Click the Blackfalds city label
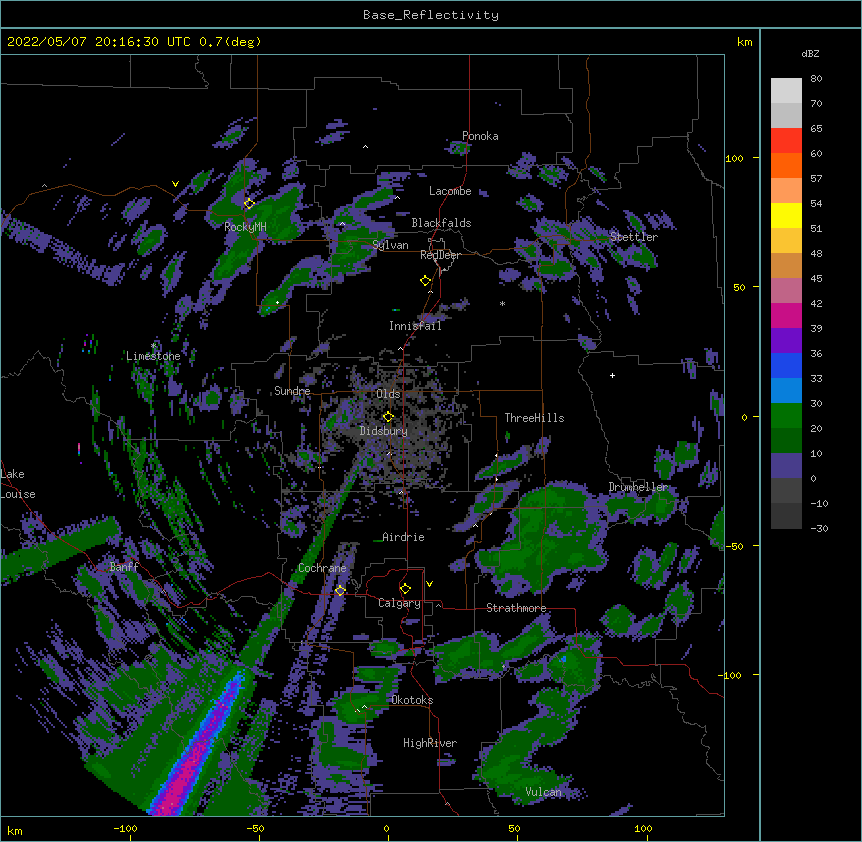The width and height of the screenshot is (862, 842). pos(441,223)
